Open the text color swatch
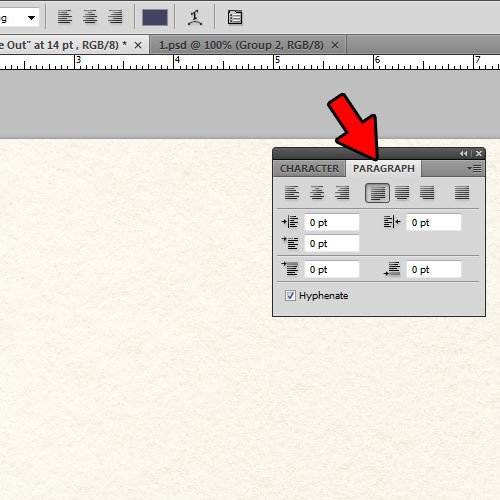The image size is (500, 500). click(155, 17)
